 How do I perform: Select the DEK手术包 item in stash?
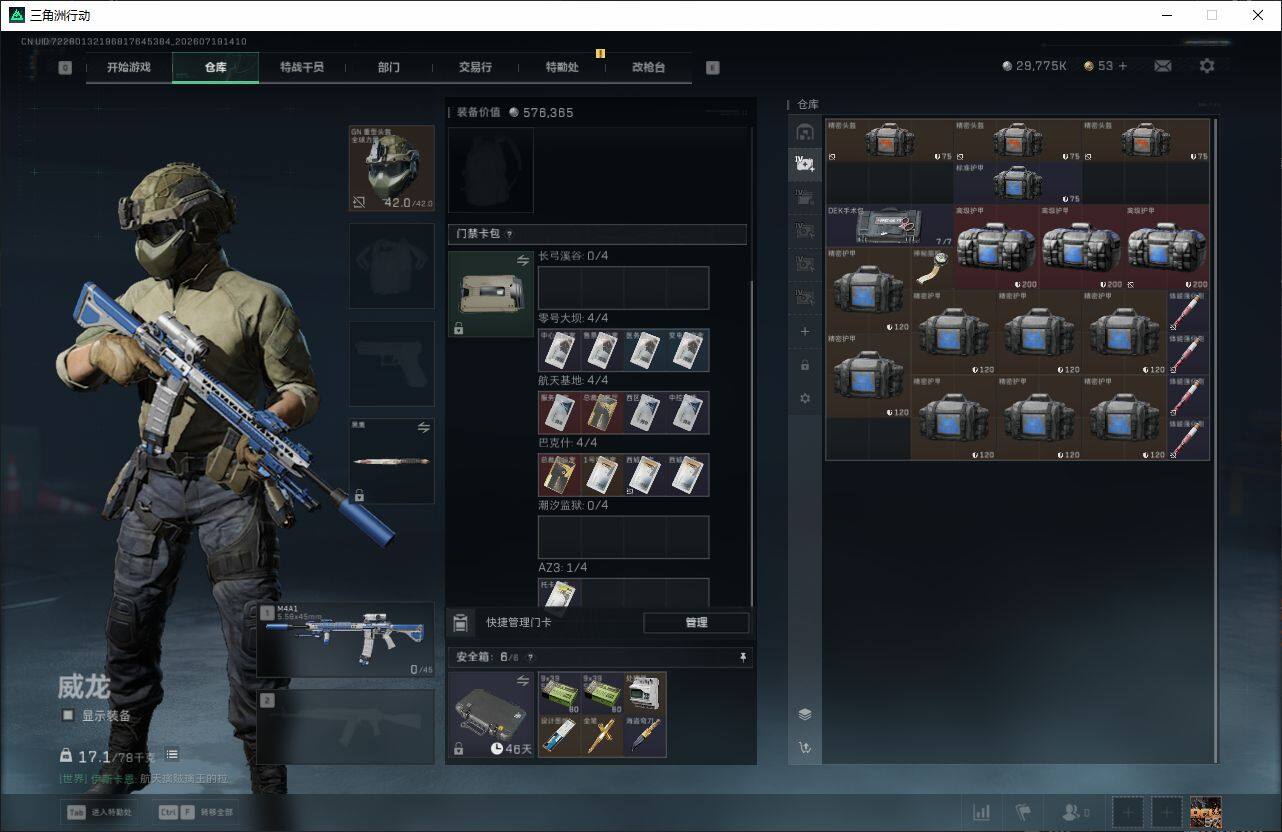coord(890,226)
